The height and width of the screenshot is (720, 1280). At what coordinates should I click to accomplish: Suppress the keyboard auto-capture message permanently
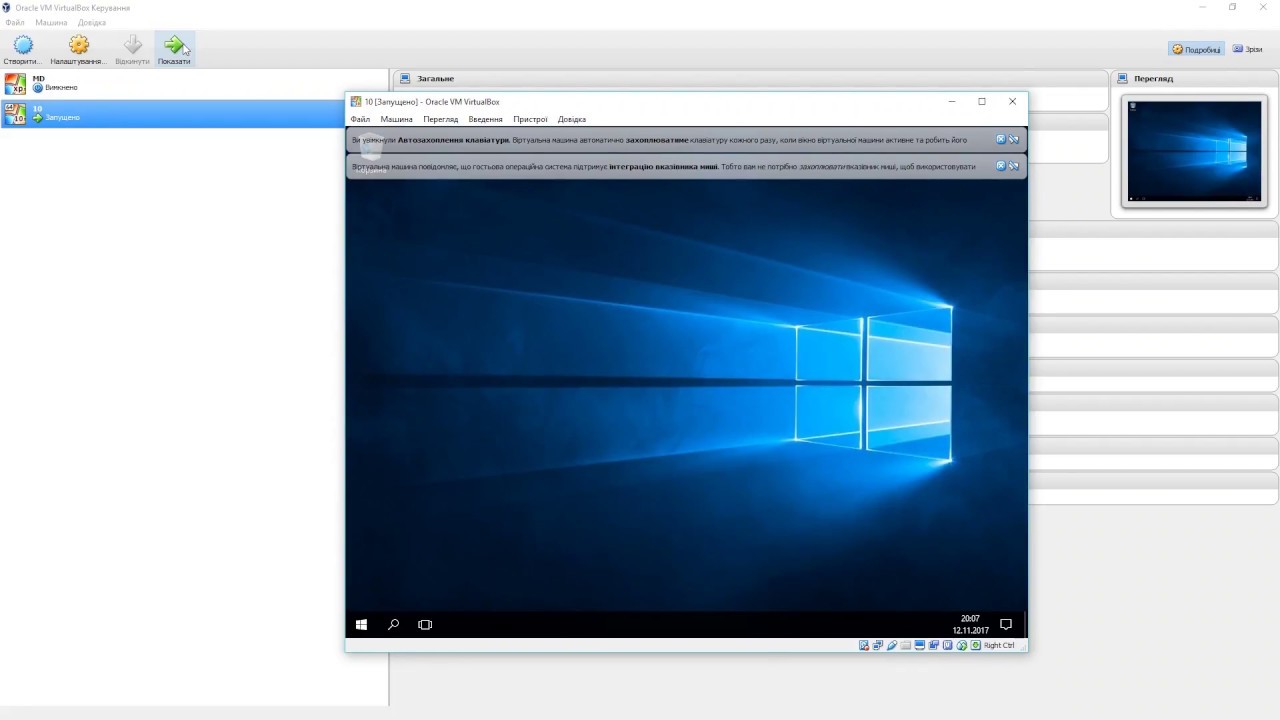pyautogui.click(x=1014, y=140)
